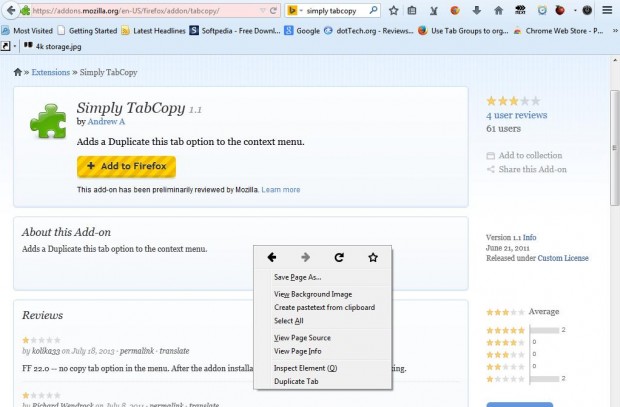
Task: Click the scrollbar up arrow
Action: click(x=615, y=60)
